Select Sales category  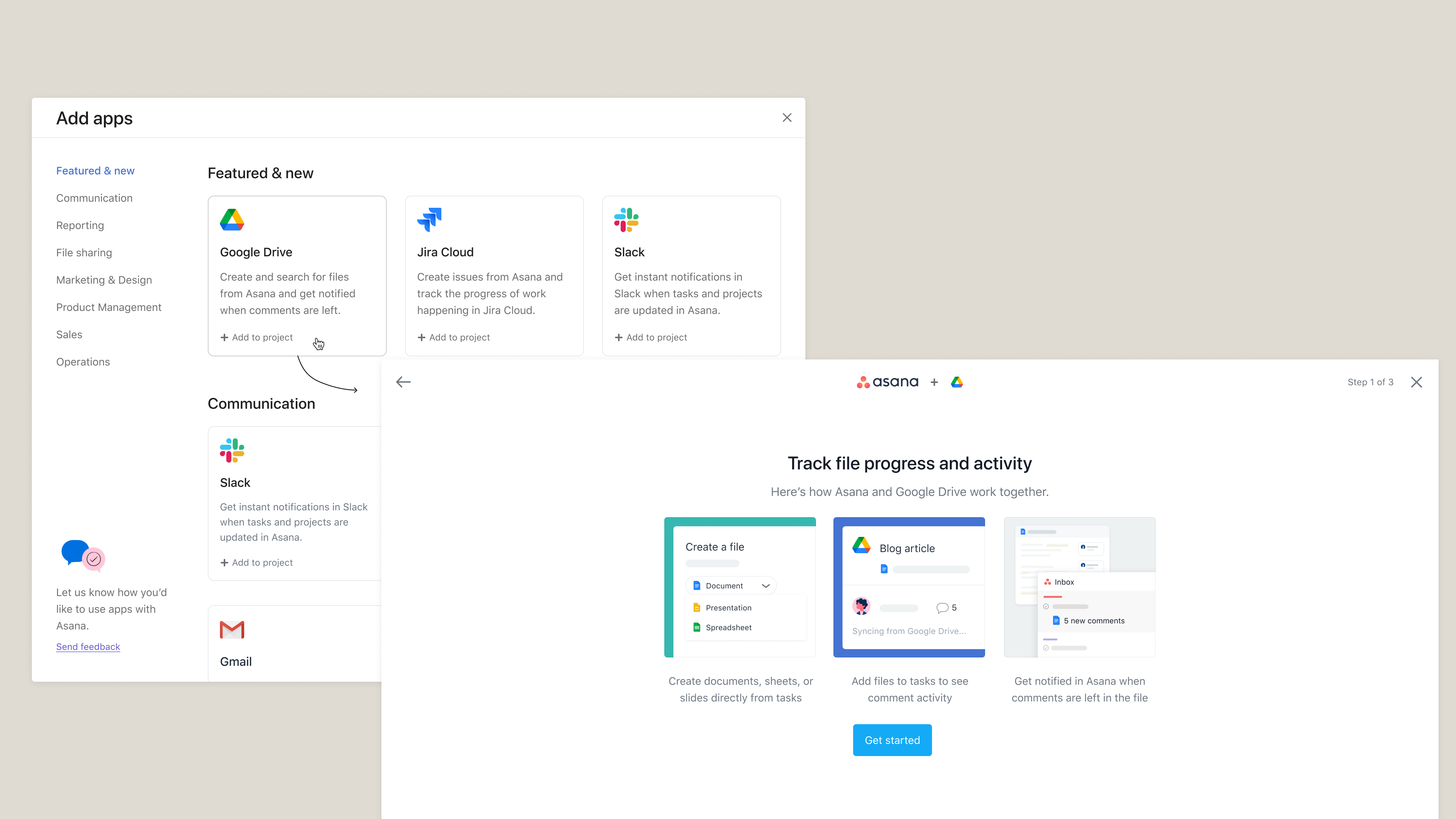click(x=69, y=334)
